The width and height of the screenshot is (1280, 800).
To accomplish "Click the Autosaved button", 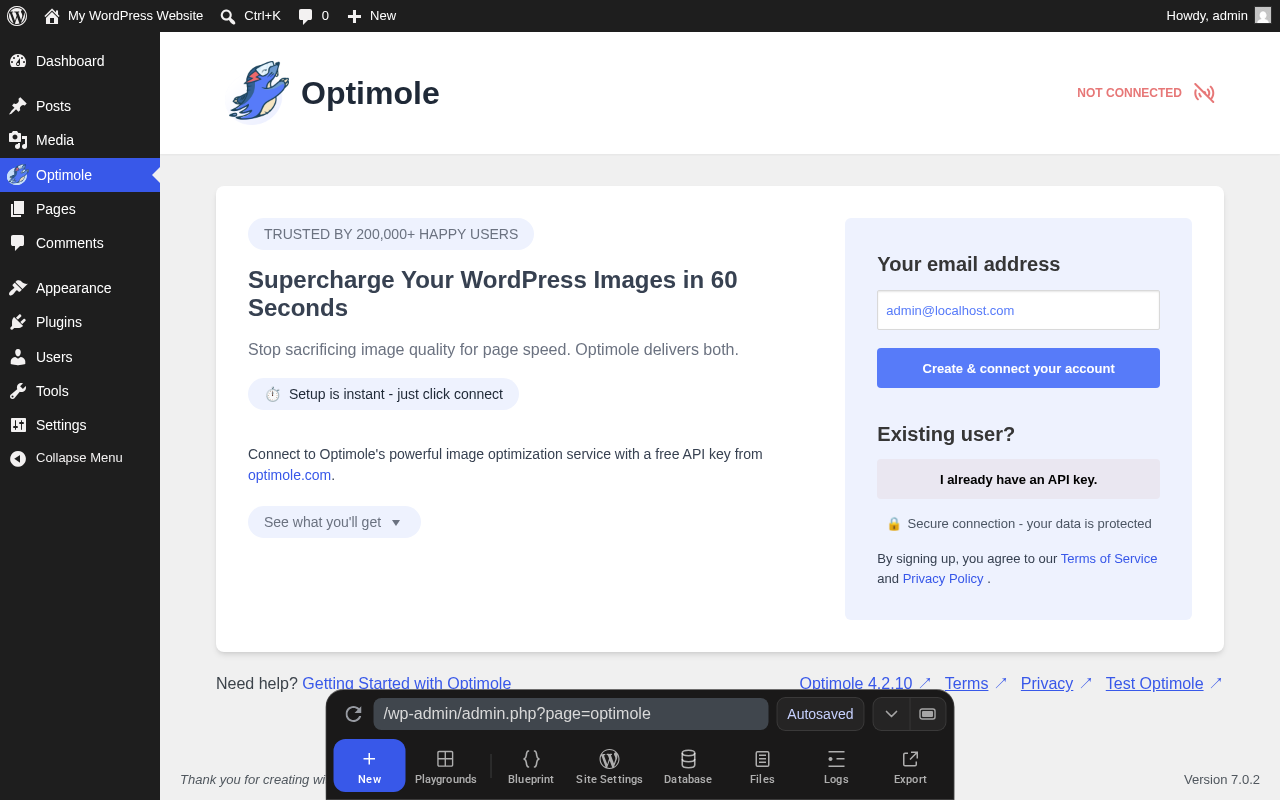I will 820,714.
